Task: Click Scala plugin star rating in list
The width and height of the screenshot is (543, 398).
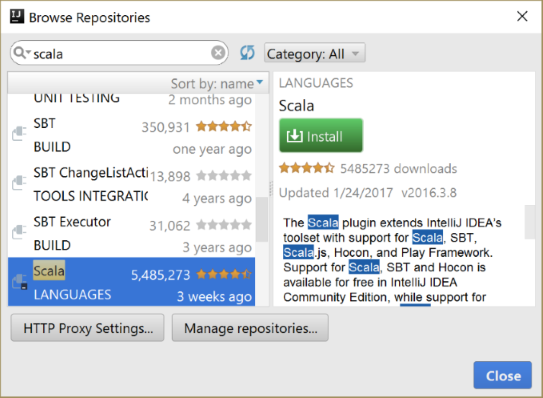Action: pyautogui.click(x=224, y=274)
